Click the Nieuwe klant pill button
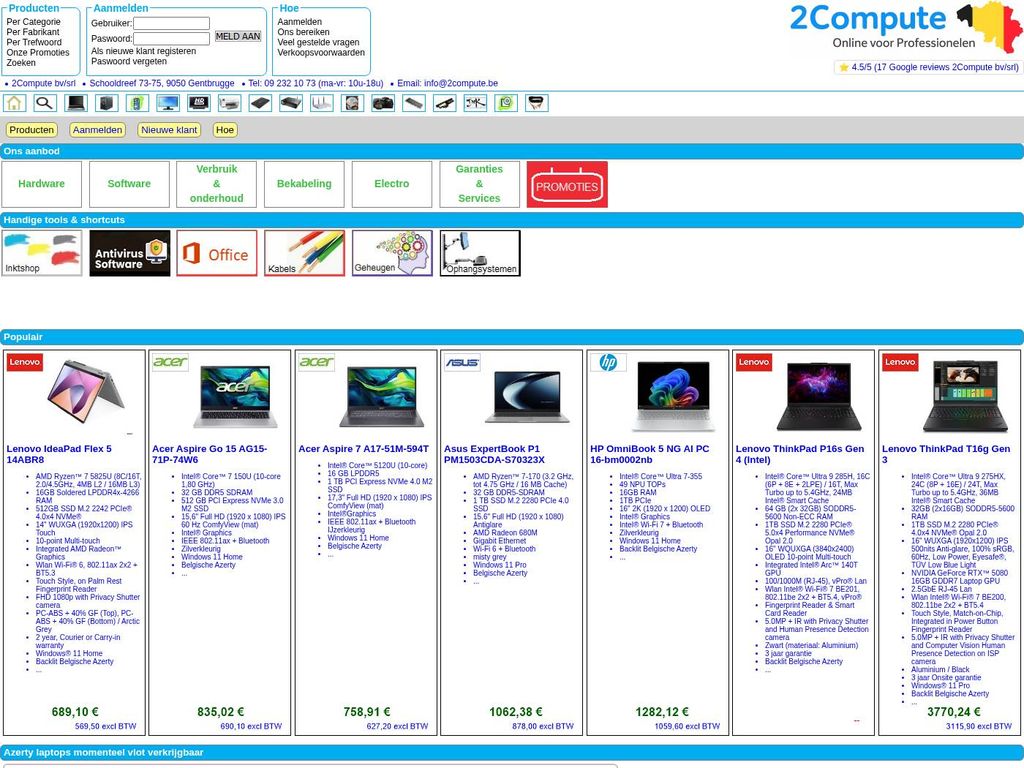The image size is (1024, 768). (169, 130)
